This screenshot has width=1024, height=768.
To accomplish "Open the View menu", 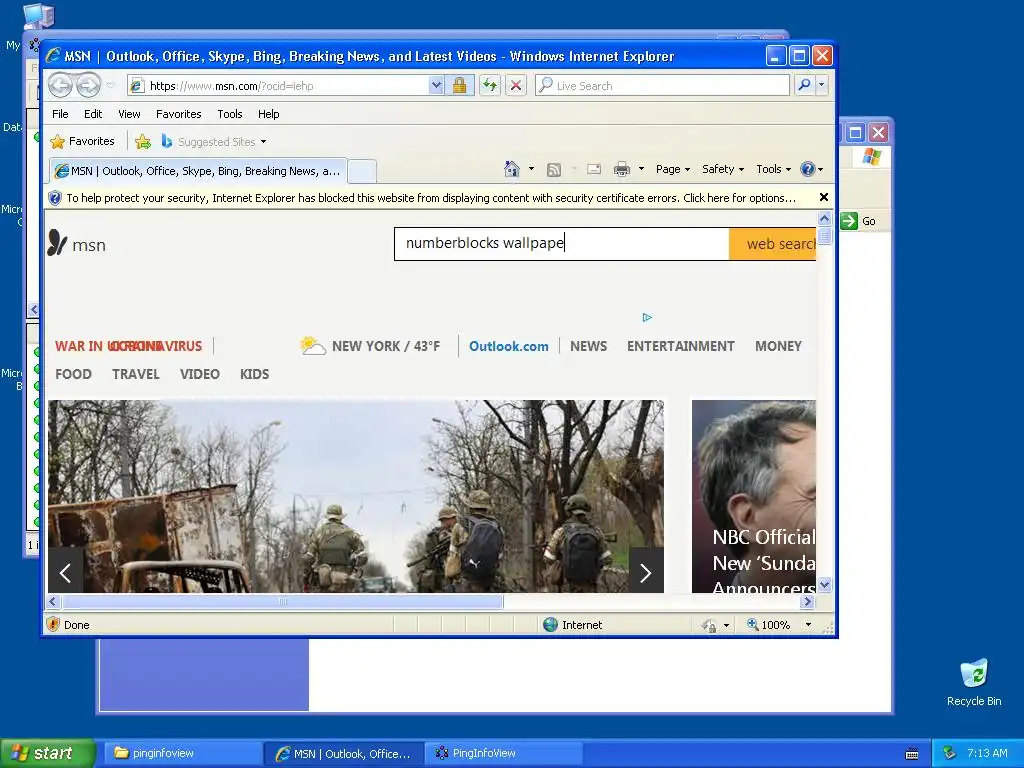I will (x=129, y=114).
